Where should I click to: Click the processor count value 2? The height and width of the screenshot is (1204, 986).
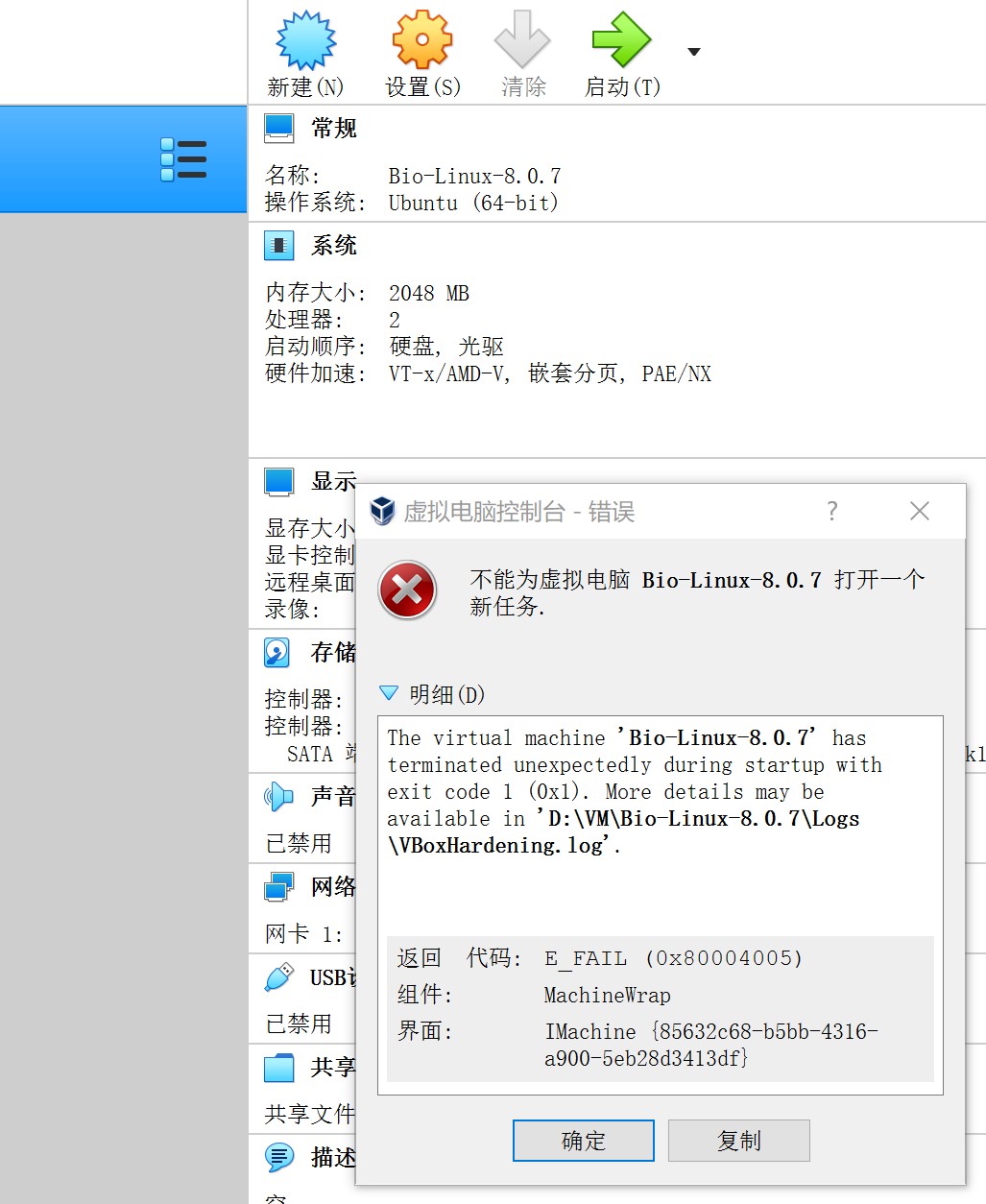395,320
